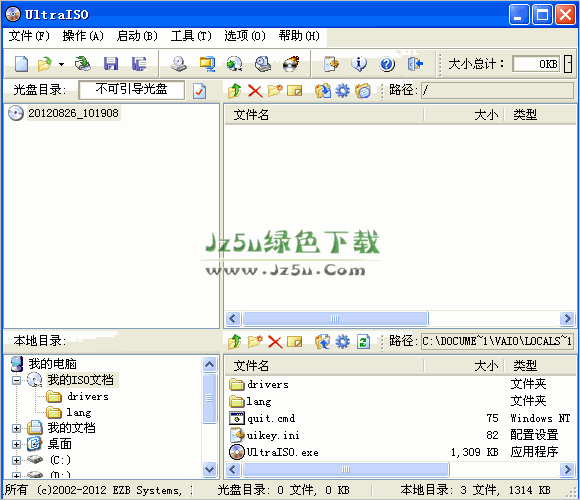The image size is (580, 500).
Task: Click the Exit toolbar icon
Action: click(x=415, y=64)
